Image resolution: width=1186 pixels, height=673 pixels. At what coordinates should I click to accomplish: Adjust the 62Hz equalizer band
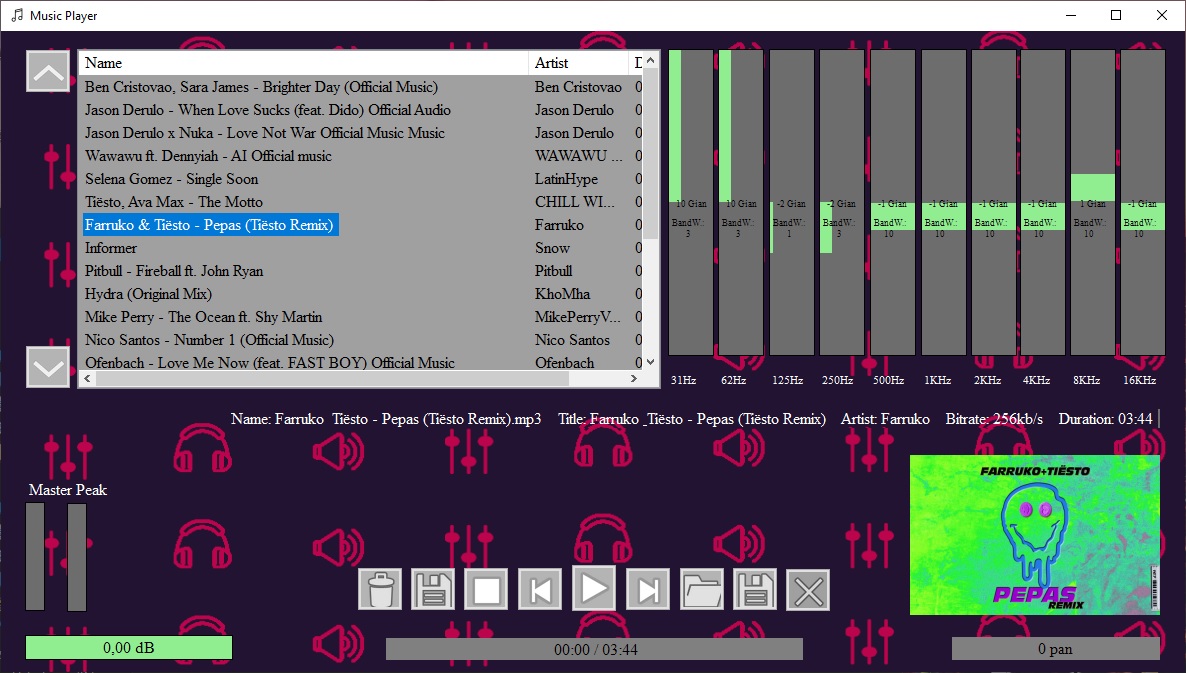pos(741,203)
